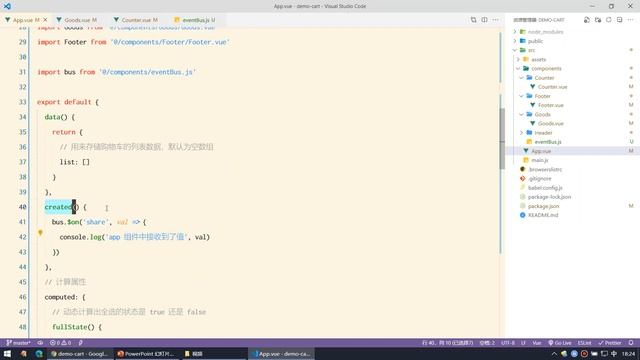The image size is (640, 360).
Task: Change UTF-8 encoding in status bar
Action: point(508,343)
